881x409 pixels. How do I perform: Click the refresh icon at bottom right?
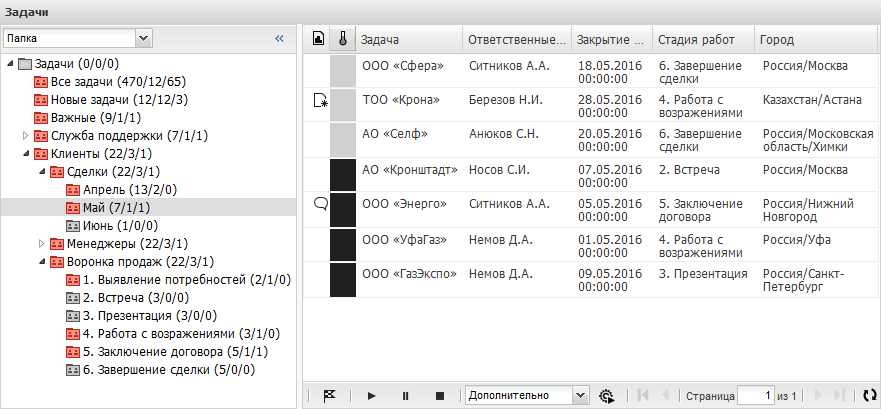[x=869, y=396]
